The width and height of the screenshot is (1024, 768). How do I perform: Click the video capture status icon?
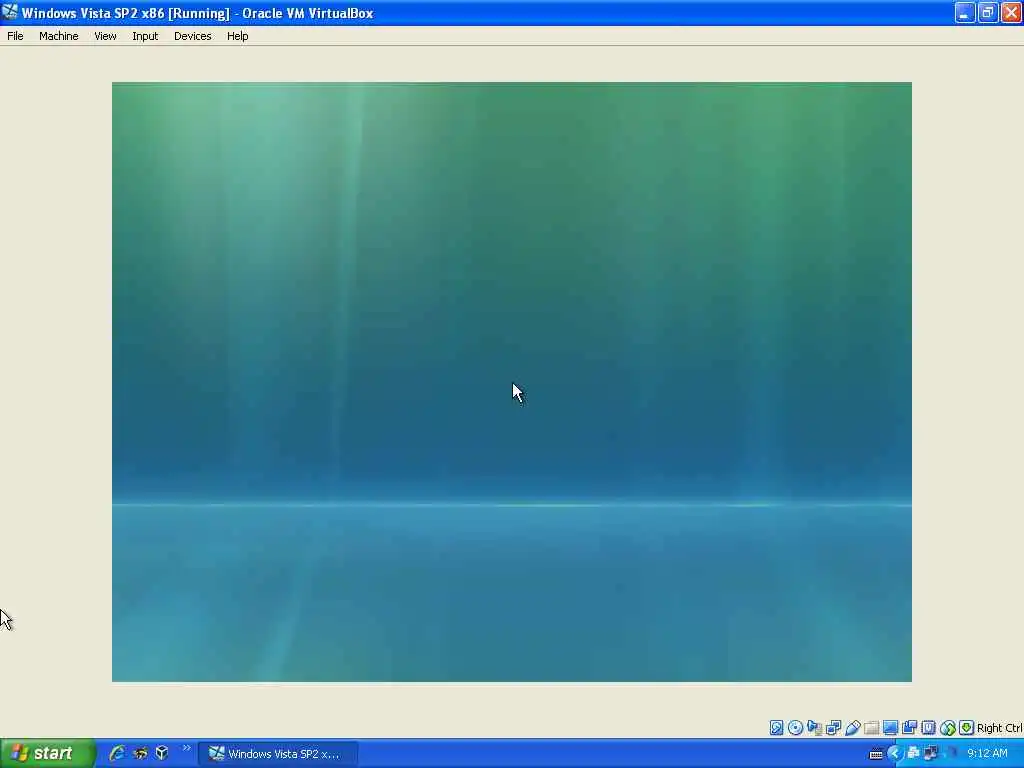[x=910, y=728]
